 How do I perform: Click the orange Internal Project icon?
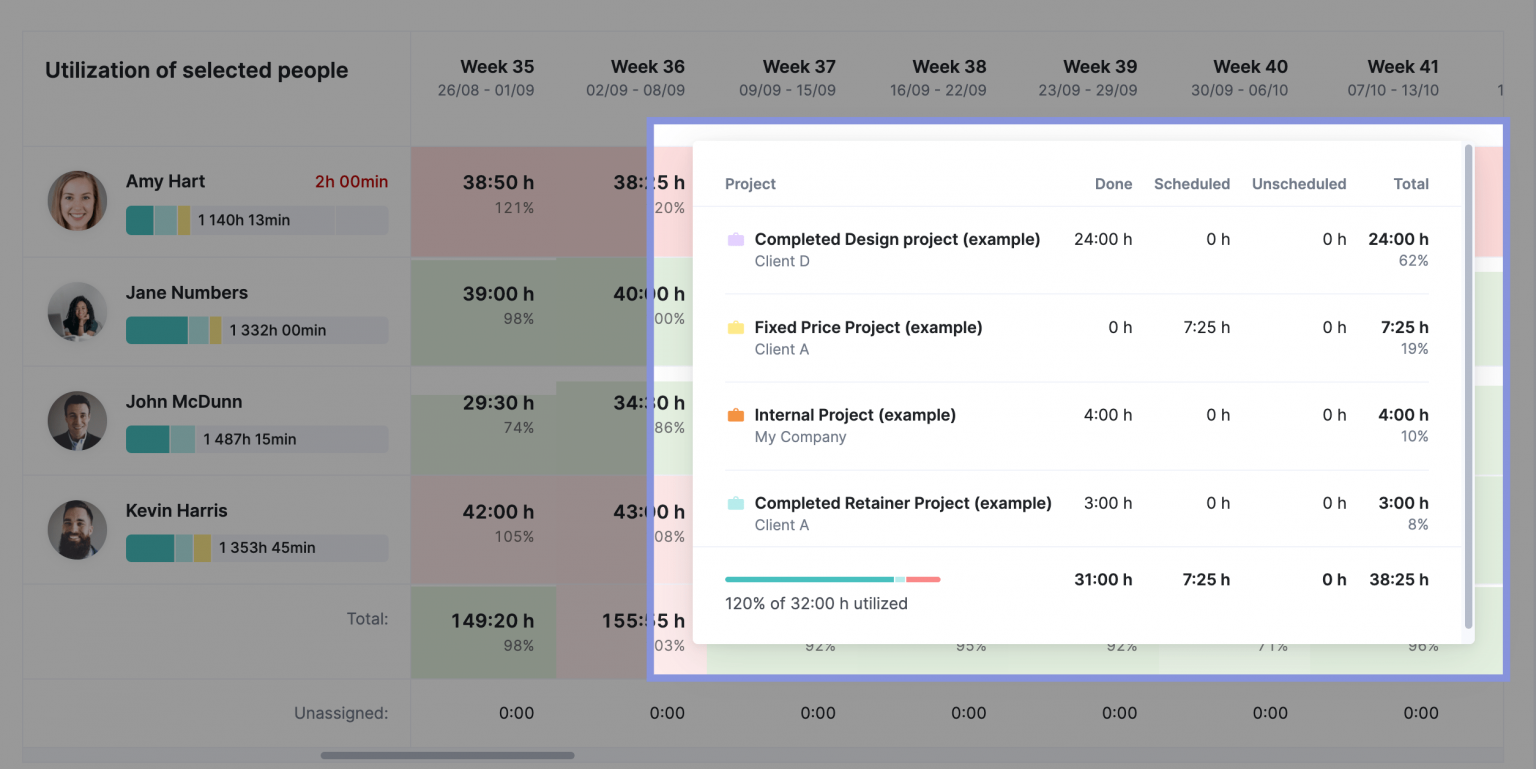pos(736,414)
